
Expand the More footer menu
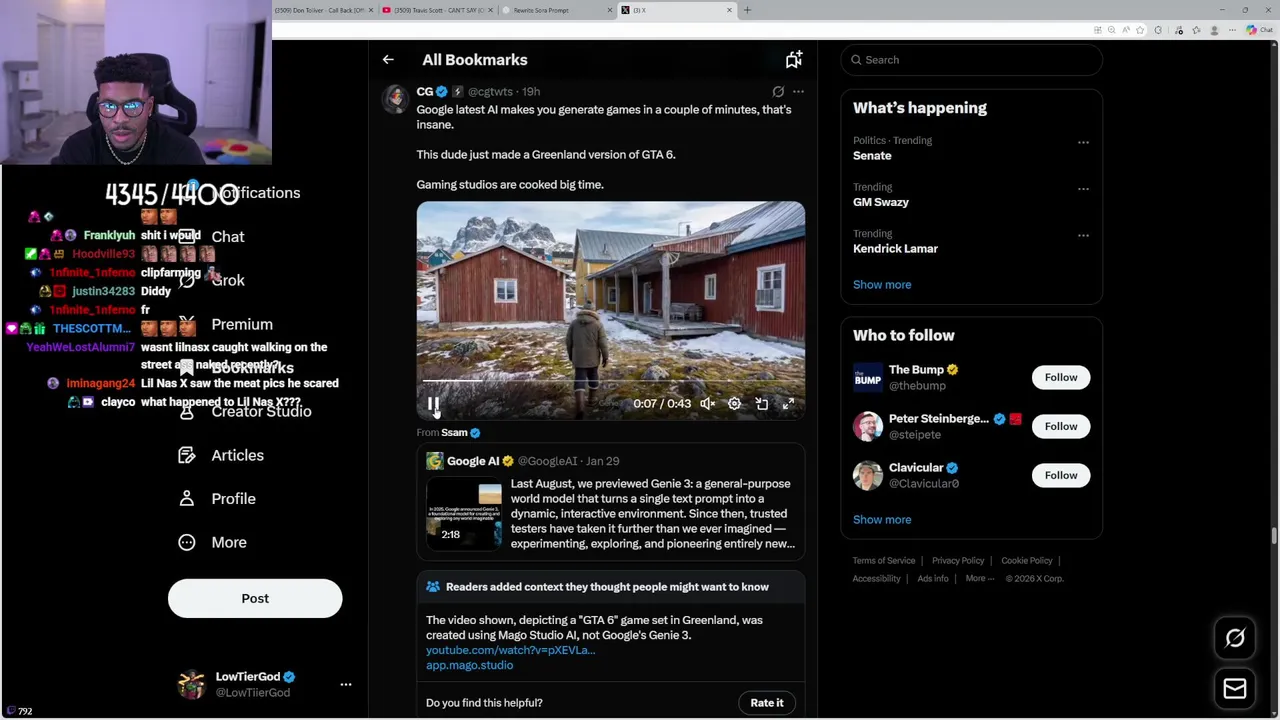979,579
